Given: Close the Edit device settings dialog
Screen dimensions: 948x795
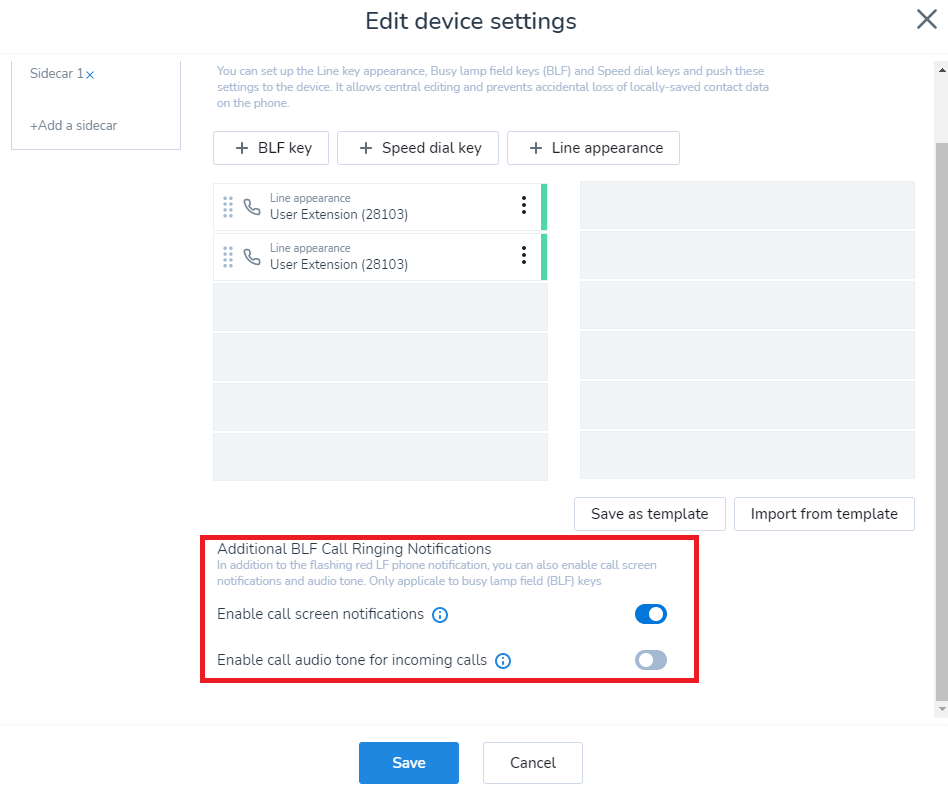Looking at the screenshot, I should [926, 20].
